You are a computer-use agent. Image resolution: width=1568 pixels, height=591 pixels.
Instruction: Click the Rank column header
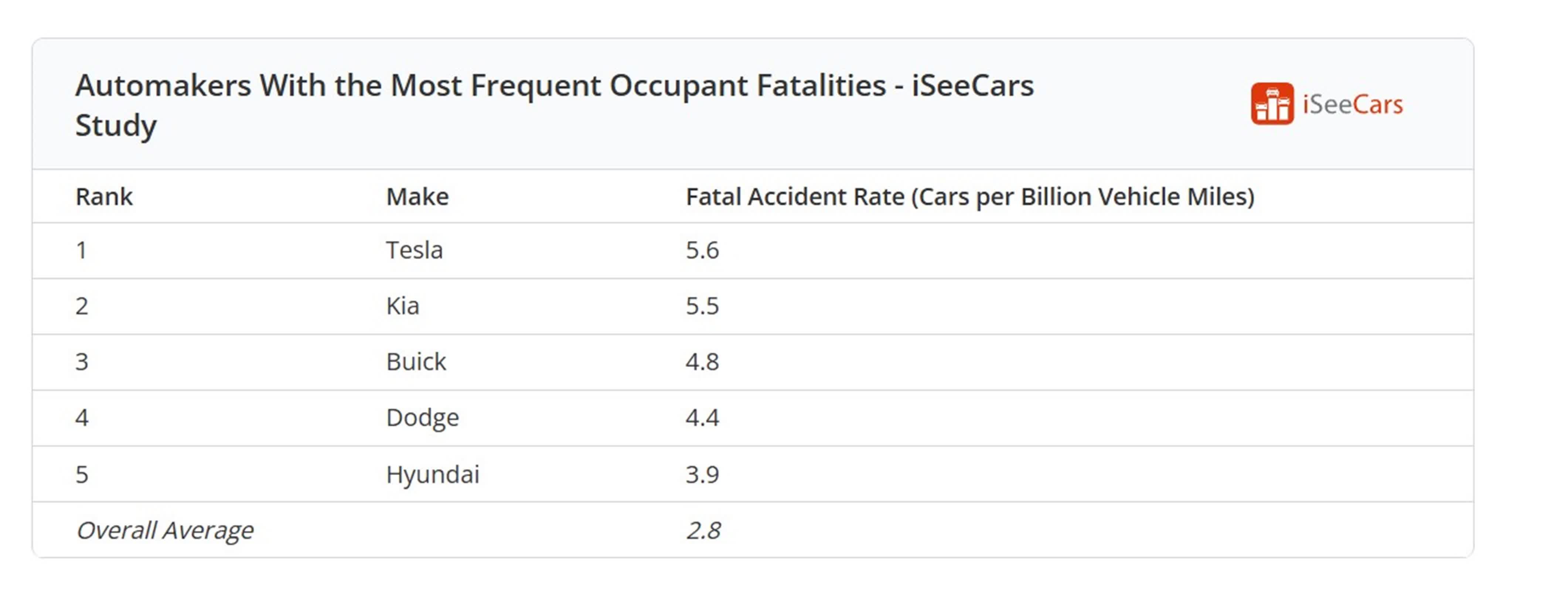pyautogui.click(x=103, y=197)
